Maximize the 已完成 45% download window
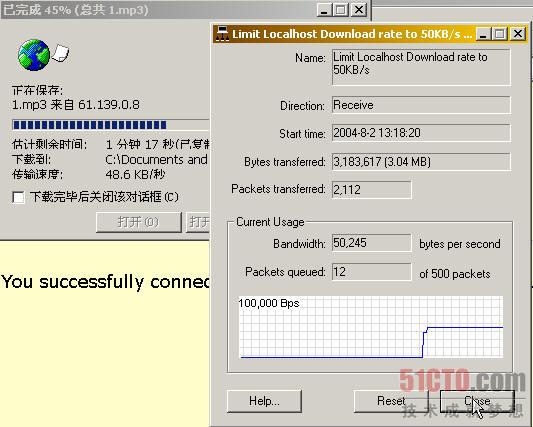Image resolution: width=533 pixels, height=427 pixels. pyautogui.click(x=341, y=10)
